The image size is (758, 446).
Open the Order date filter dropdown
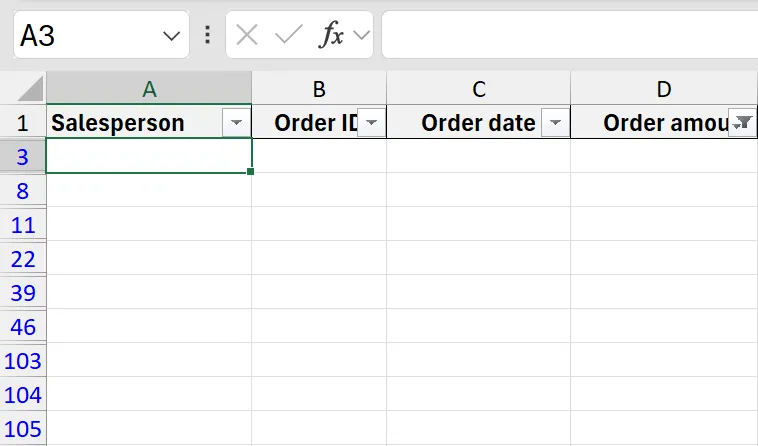tap(555, 122)
